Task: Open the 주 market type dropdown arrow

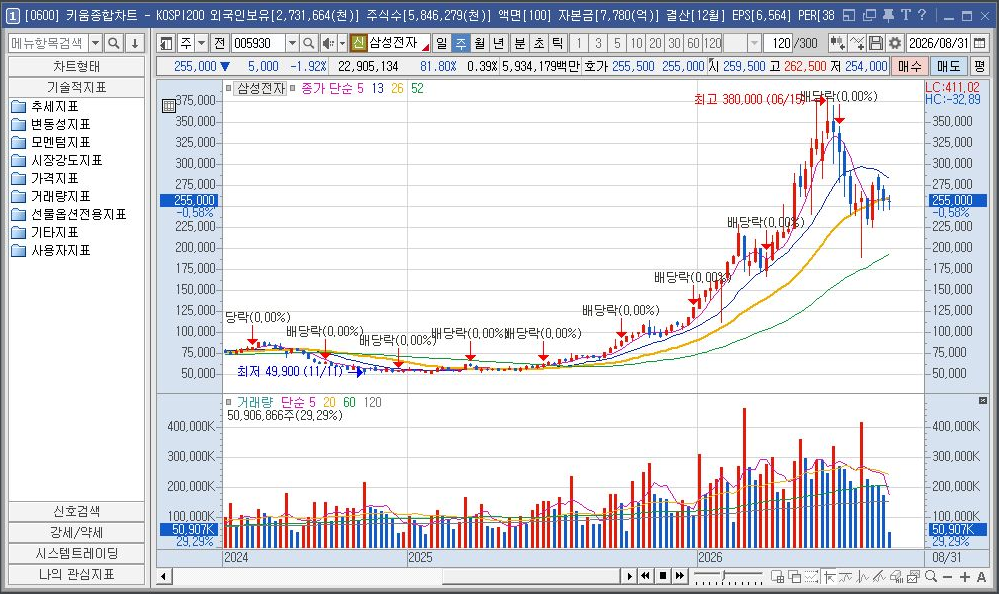Action: click(201, 43)
